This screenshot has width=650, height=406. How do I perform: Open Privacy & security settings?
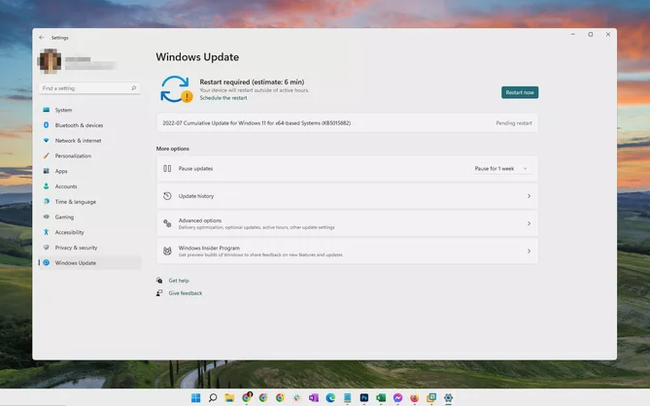(x=76, y=247)
